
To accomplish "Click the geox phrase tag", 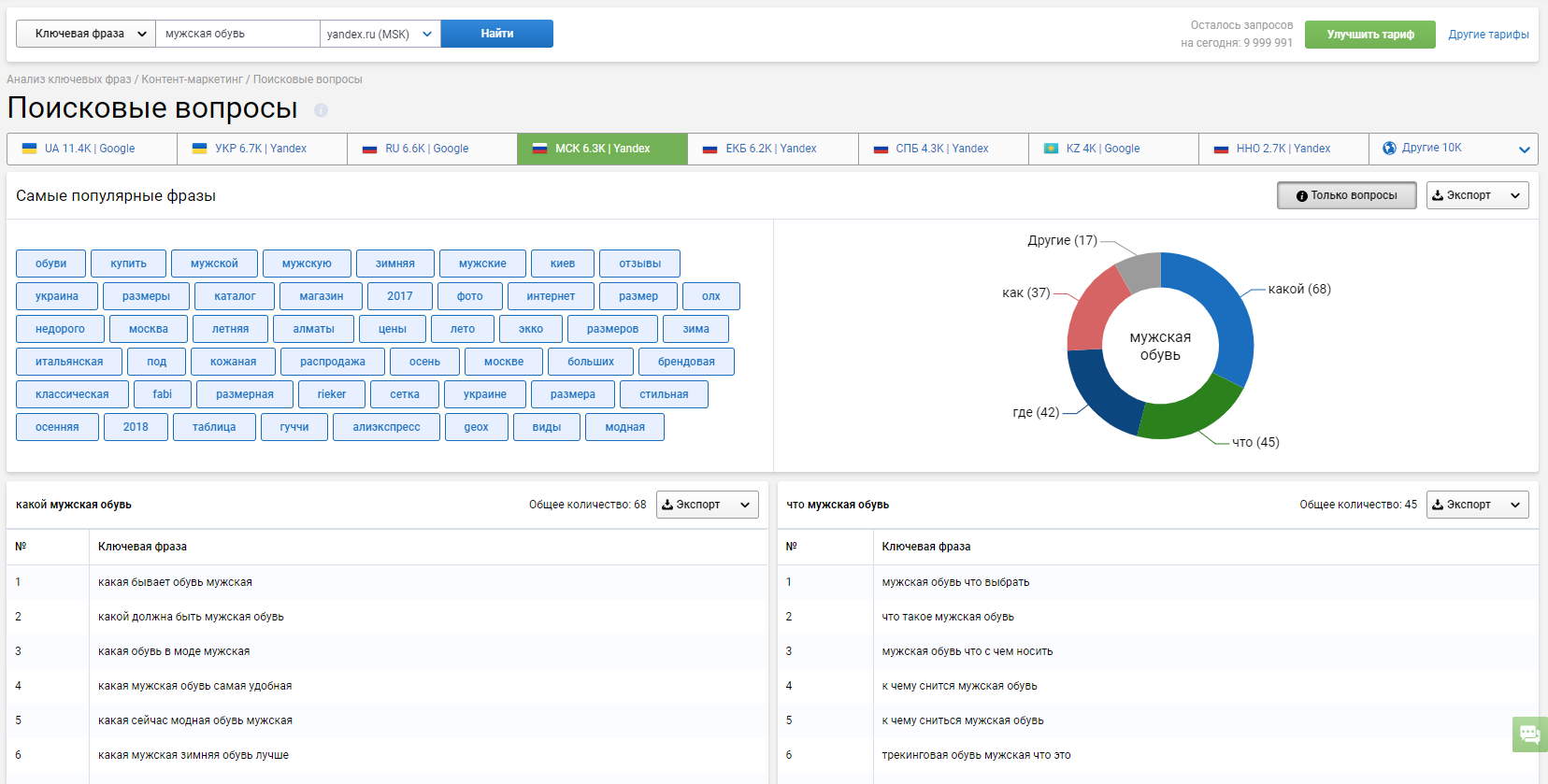I will (x=477, y=427).
